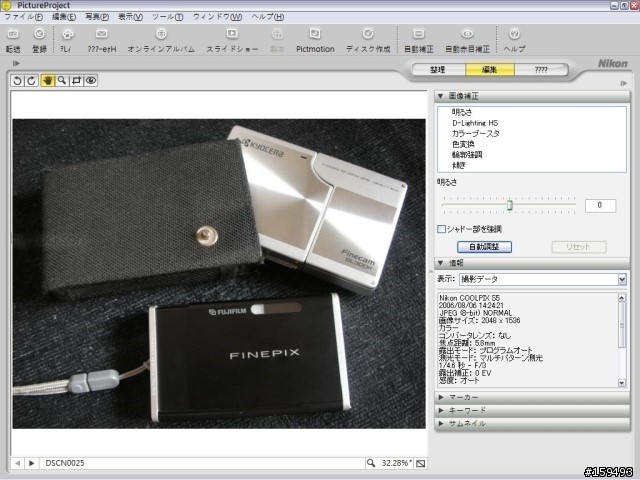Select the hand pan tool
Viewport: 640px width, 480px height.
(47, 80)
